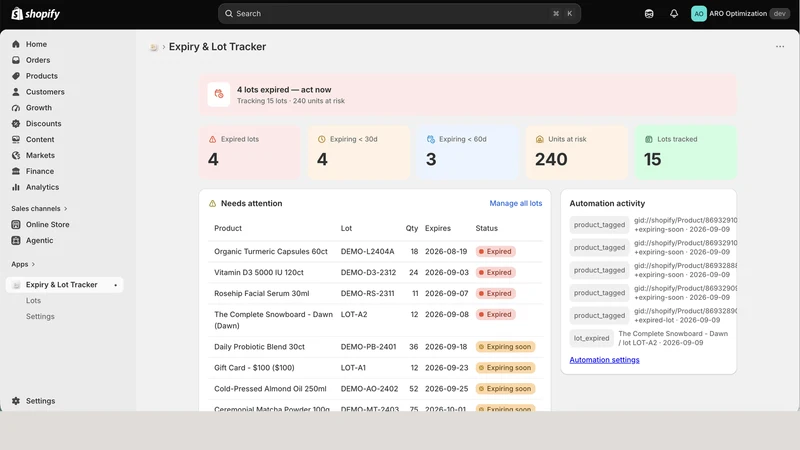
Task: Click the expired lots alert banner icon
Action: point(219,94)
